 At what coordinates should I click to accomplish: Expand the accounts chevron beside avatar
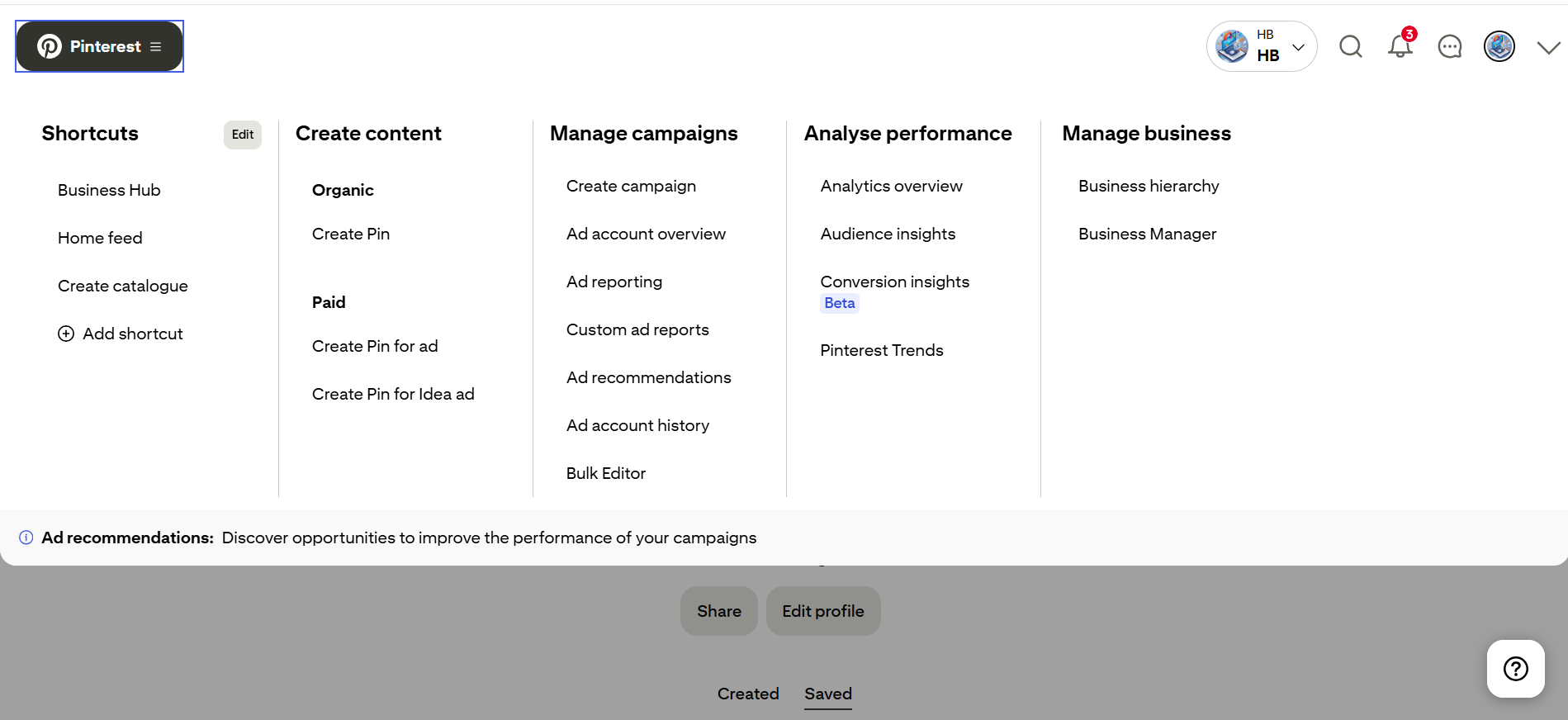point(1549,47)
